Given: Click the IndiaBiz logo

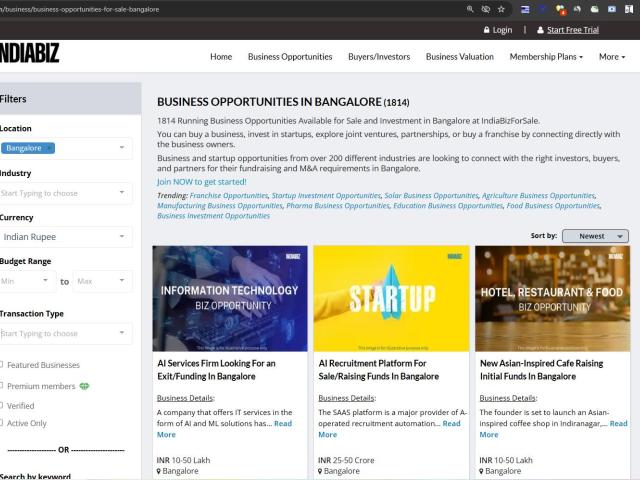Looking at the screenshot, I should pyautogui.click(x=29, y=53).
